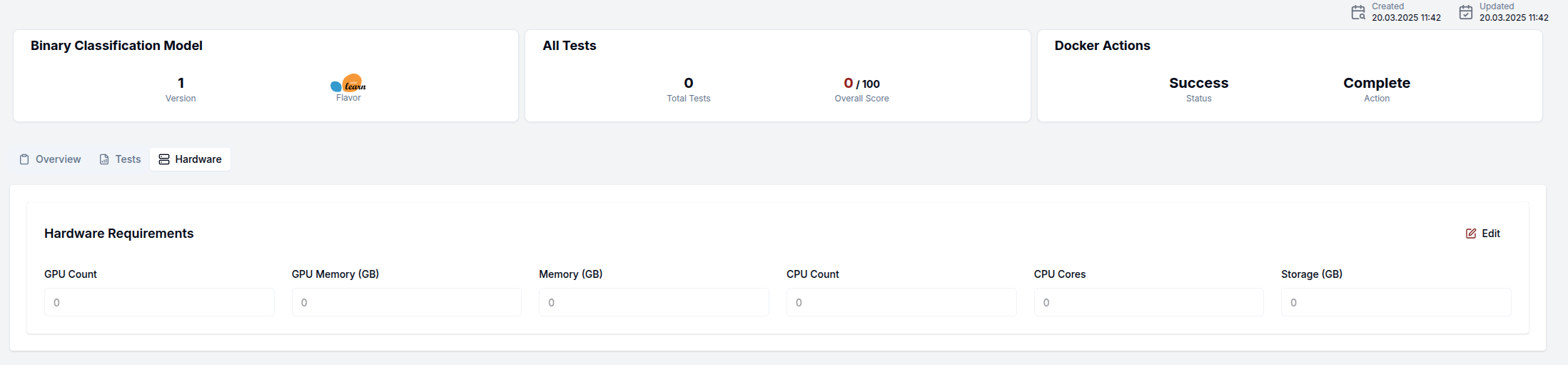
Task: Click the scikit-learn flavor logo
Action: (x=348, y=84)
